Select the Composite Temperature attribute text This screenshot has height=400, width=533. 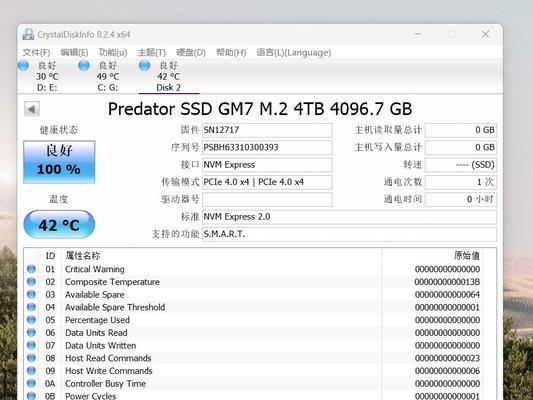pos(112,282)
